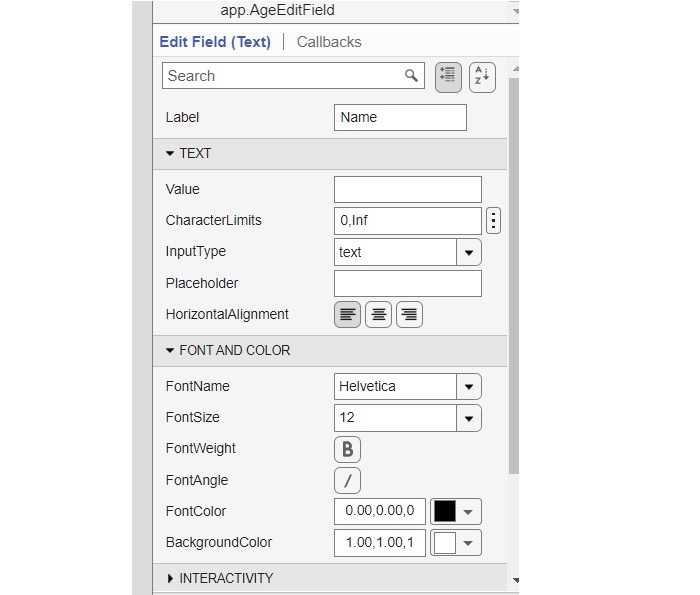The width and height of the screenshot is (700, 595).
Task: Open the InputType dropdown
Action: coord(469,253)
